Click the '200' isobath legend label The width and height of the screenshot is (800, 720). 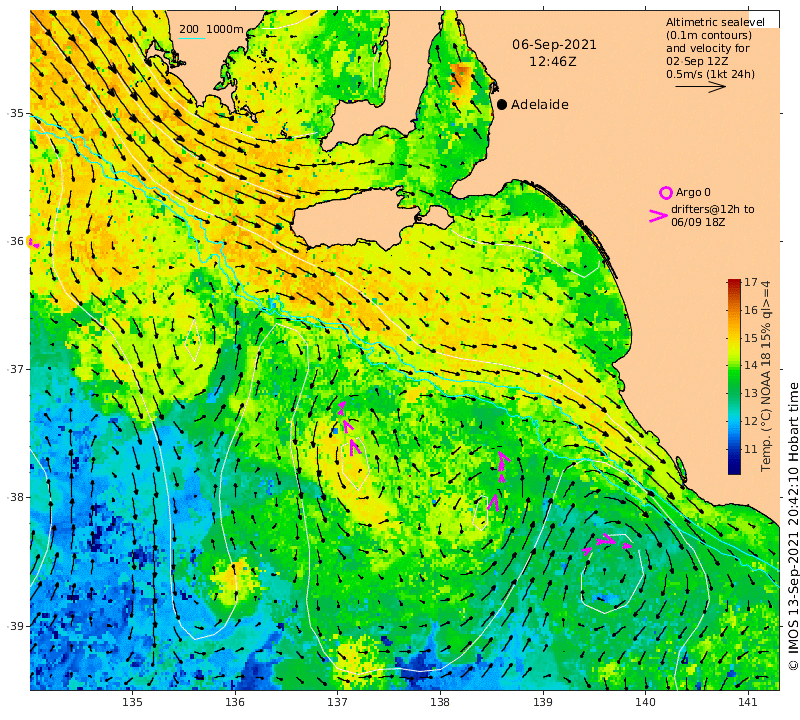coord(189,29)
